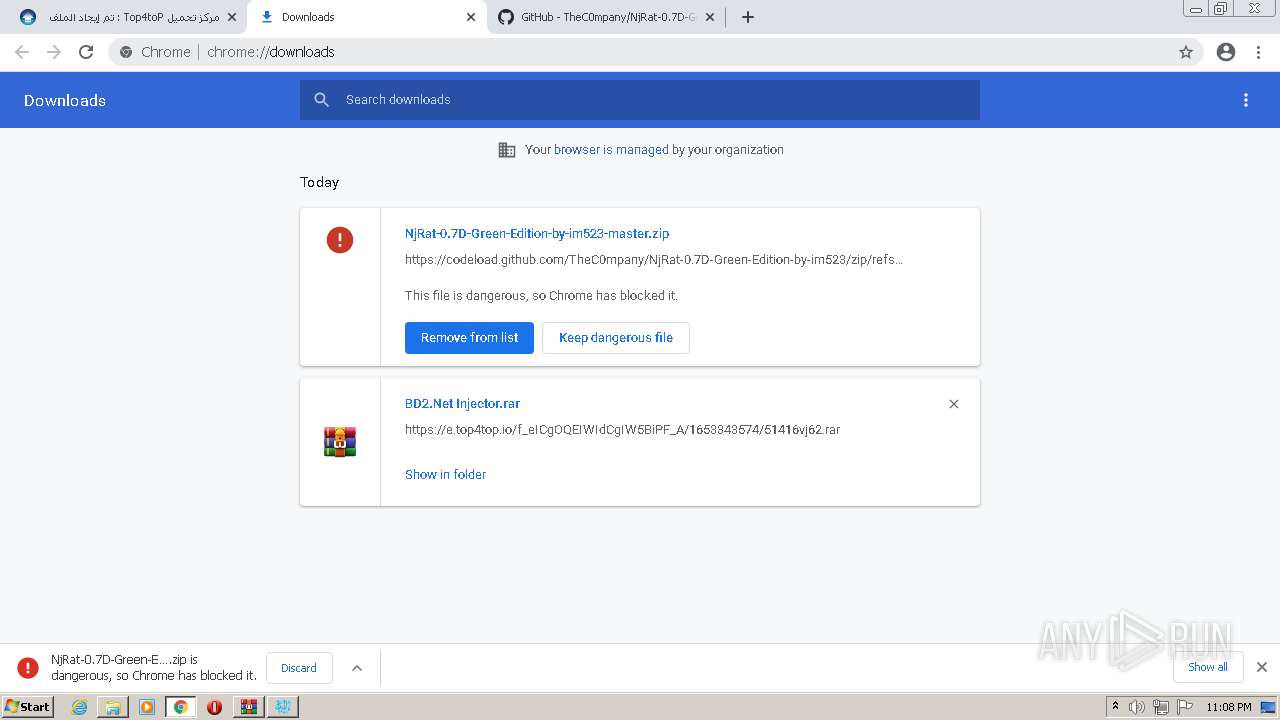
Task: Open the Opera taskbar icon
Action: click(214, 707)
